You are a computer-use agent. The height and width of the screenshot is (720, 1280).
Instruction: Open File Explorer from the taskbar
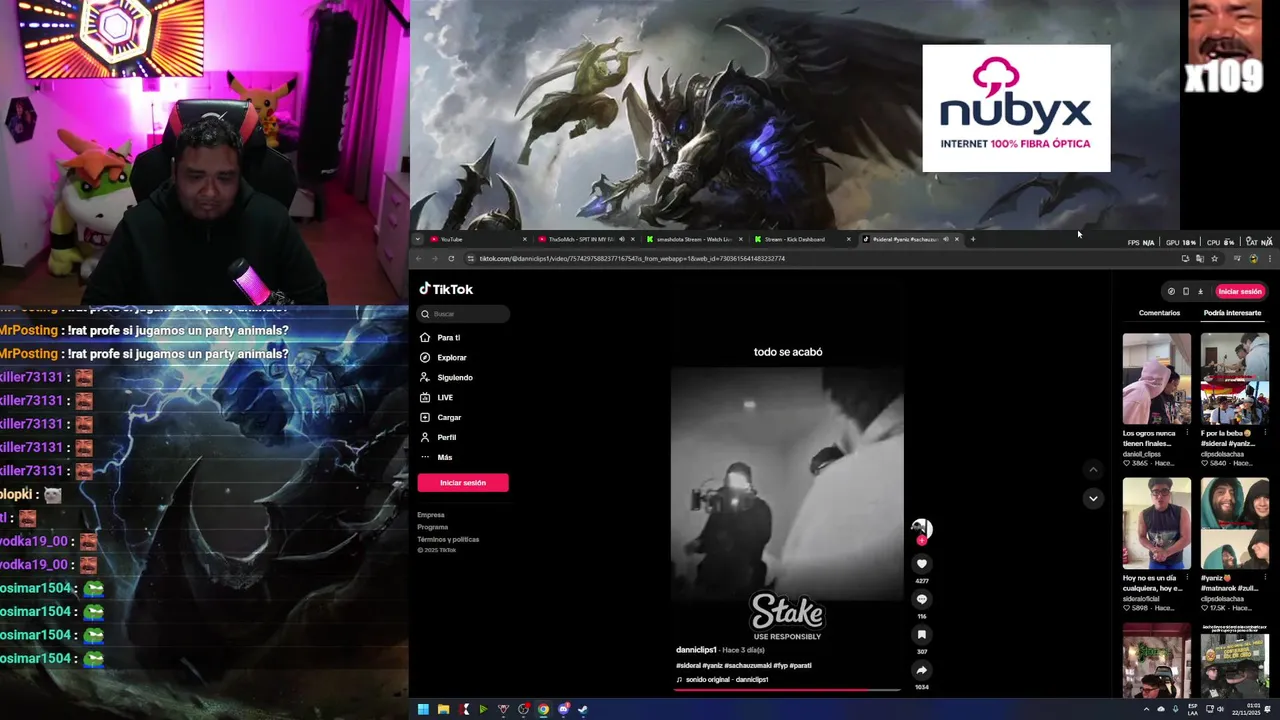[443, 710]
